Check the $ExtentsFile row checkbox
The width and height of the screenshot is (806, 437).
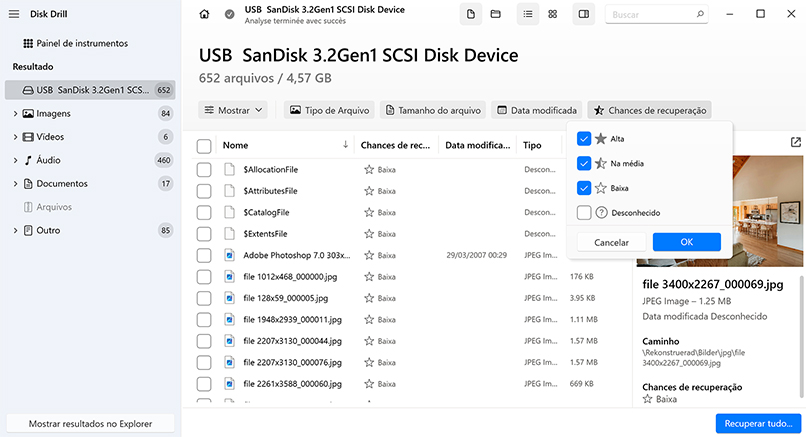(x=204, y=234)
